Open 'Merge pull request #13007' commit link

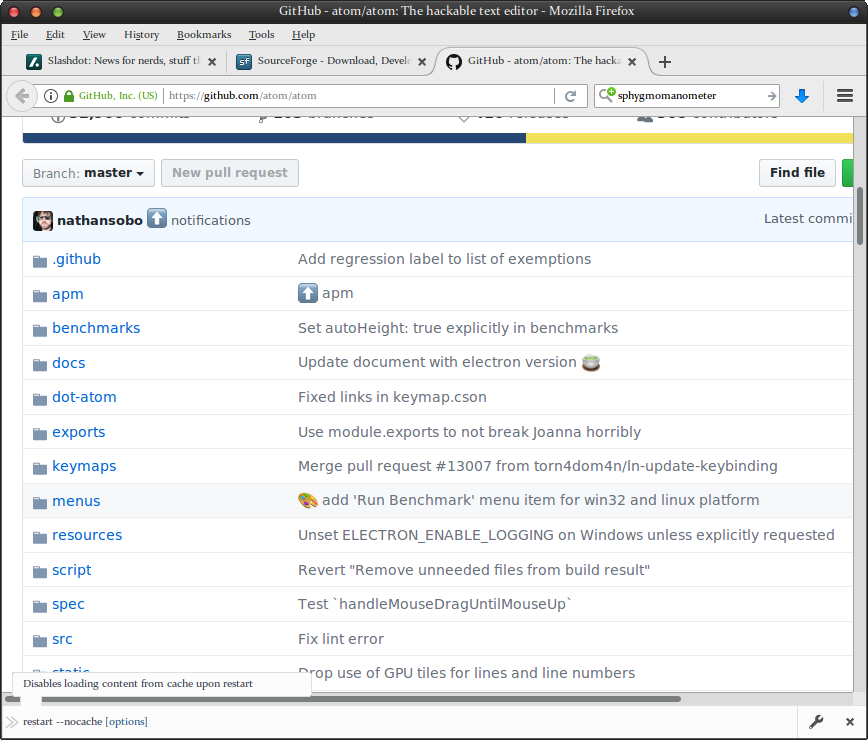tap(538, 466)
